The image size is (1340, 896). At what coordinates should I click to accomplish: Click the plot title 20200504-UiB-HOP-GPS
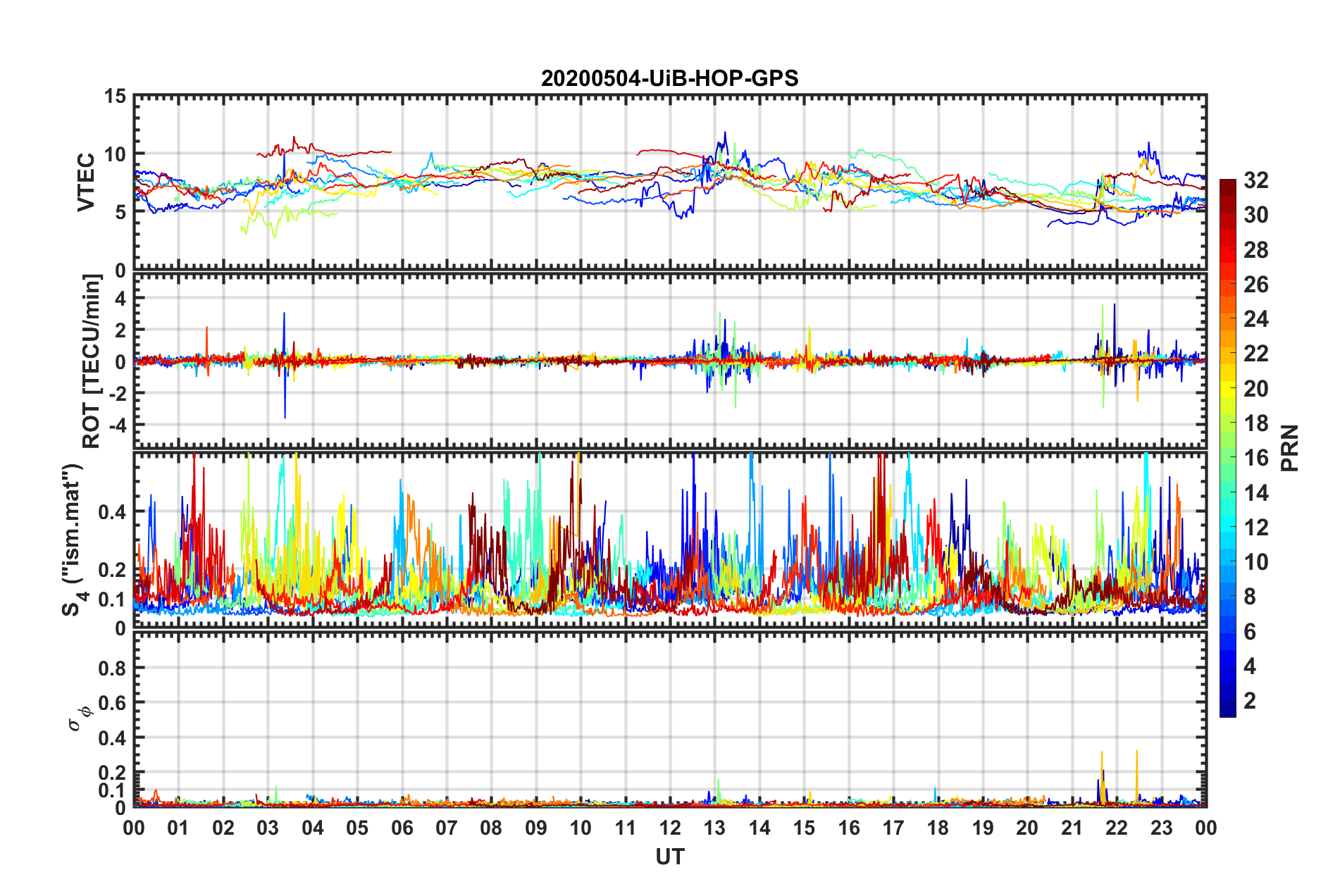[669, 78]
